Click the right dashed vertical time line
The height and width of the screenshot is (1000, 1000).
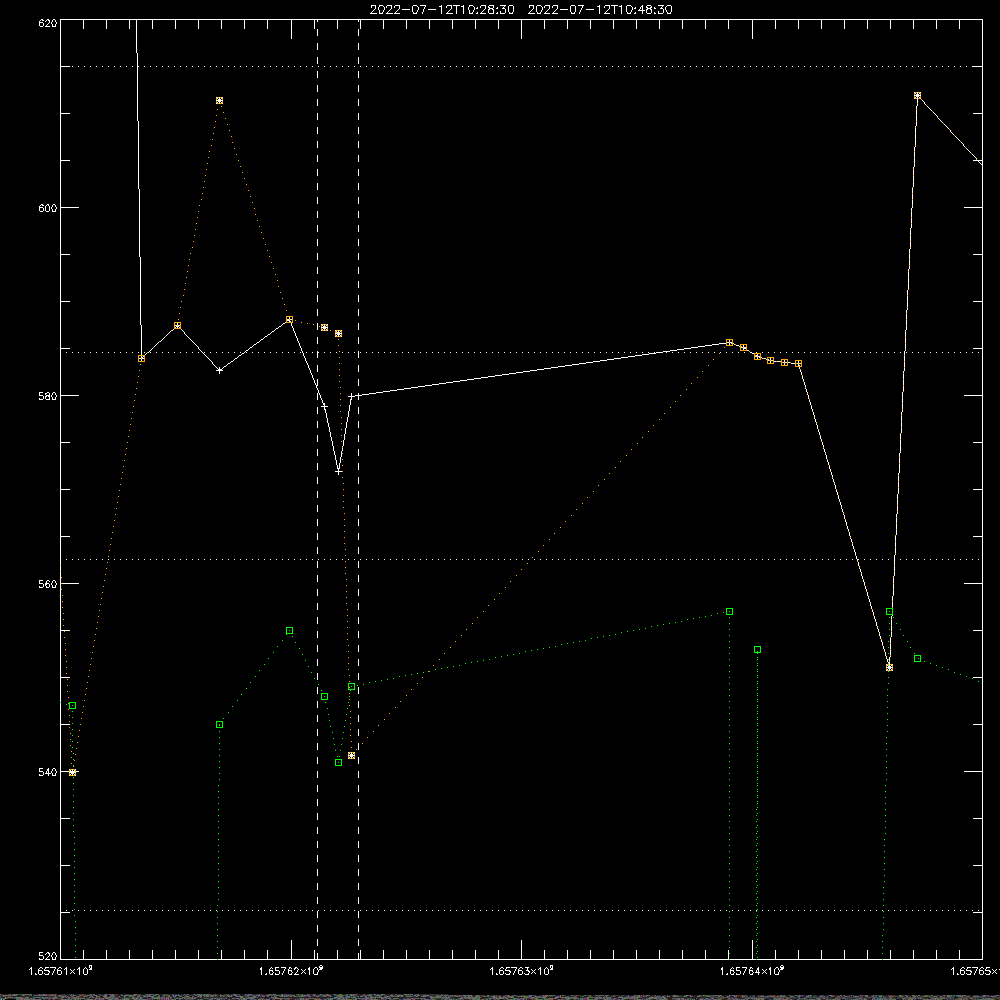(358, 489)
